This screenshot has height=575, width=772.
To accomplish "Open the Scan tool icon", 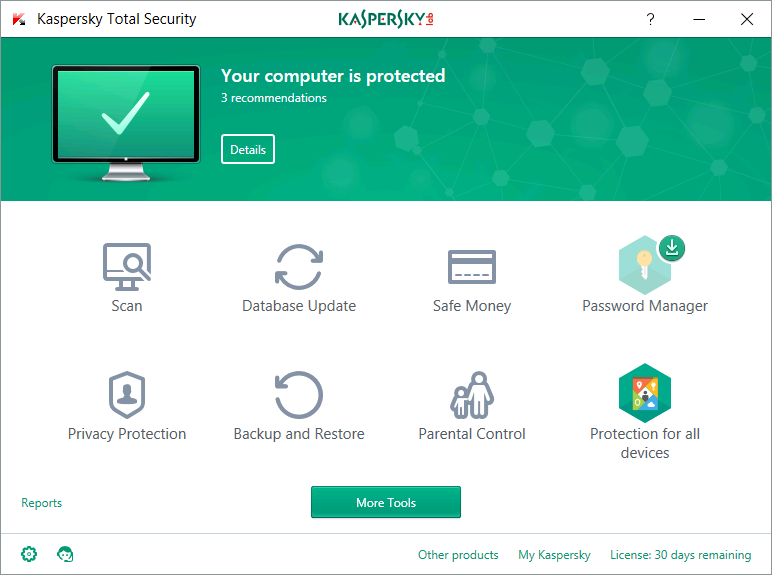I will pyautogui.click(x=127, y=267).
